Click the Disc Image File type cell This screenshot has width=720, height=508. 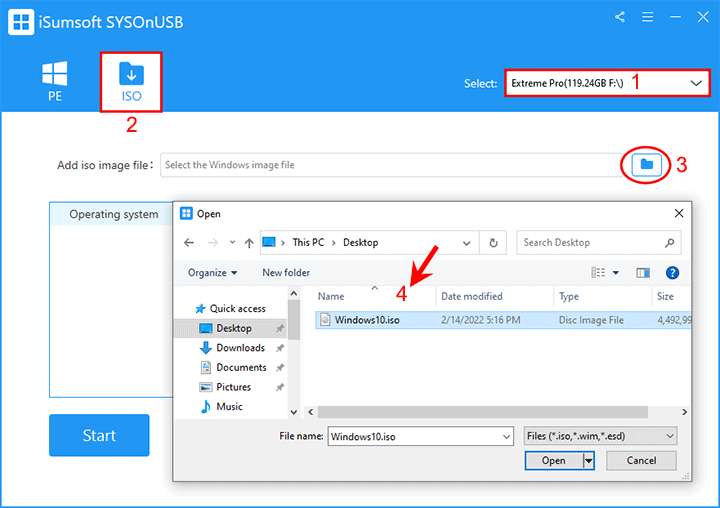(591, 320)
